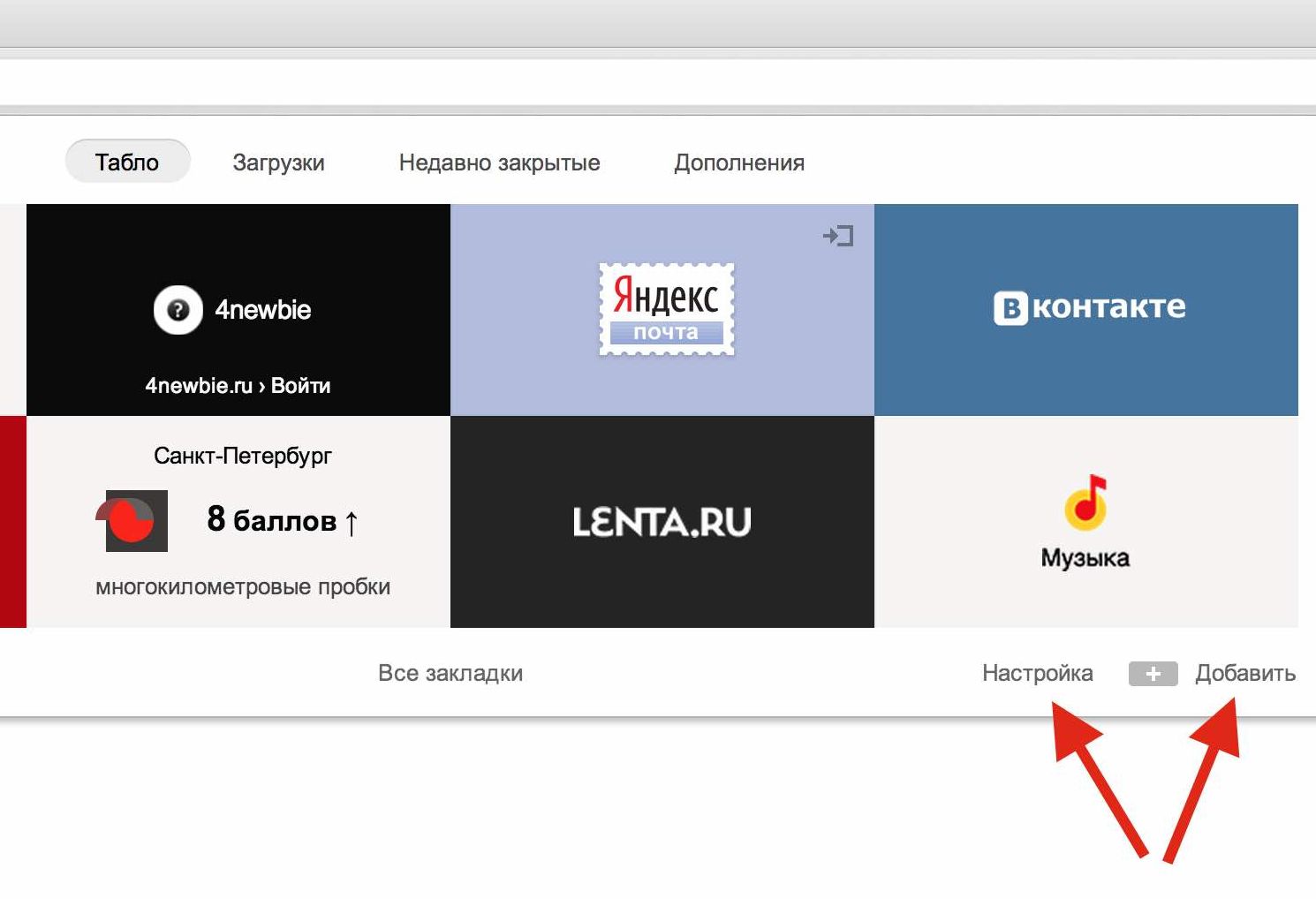The image size is (1316, 899).
Task: Switch to the Табло tab
Action: coord(127,162)
